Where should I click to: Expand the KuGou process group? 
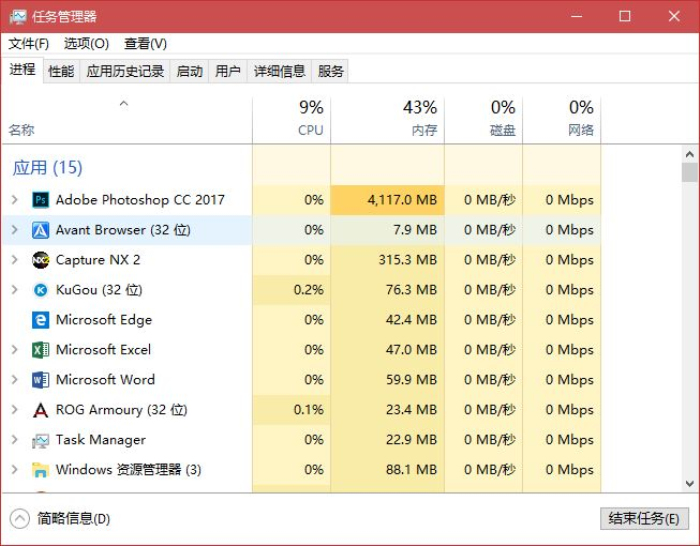pyautogui.click(x=14, y=290)
